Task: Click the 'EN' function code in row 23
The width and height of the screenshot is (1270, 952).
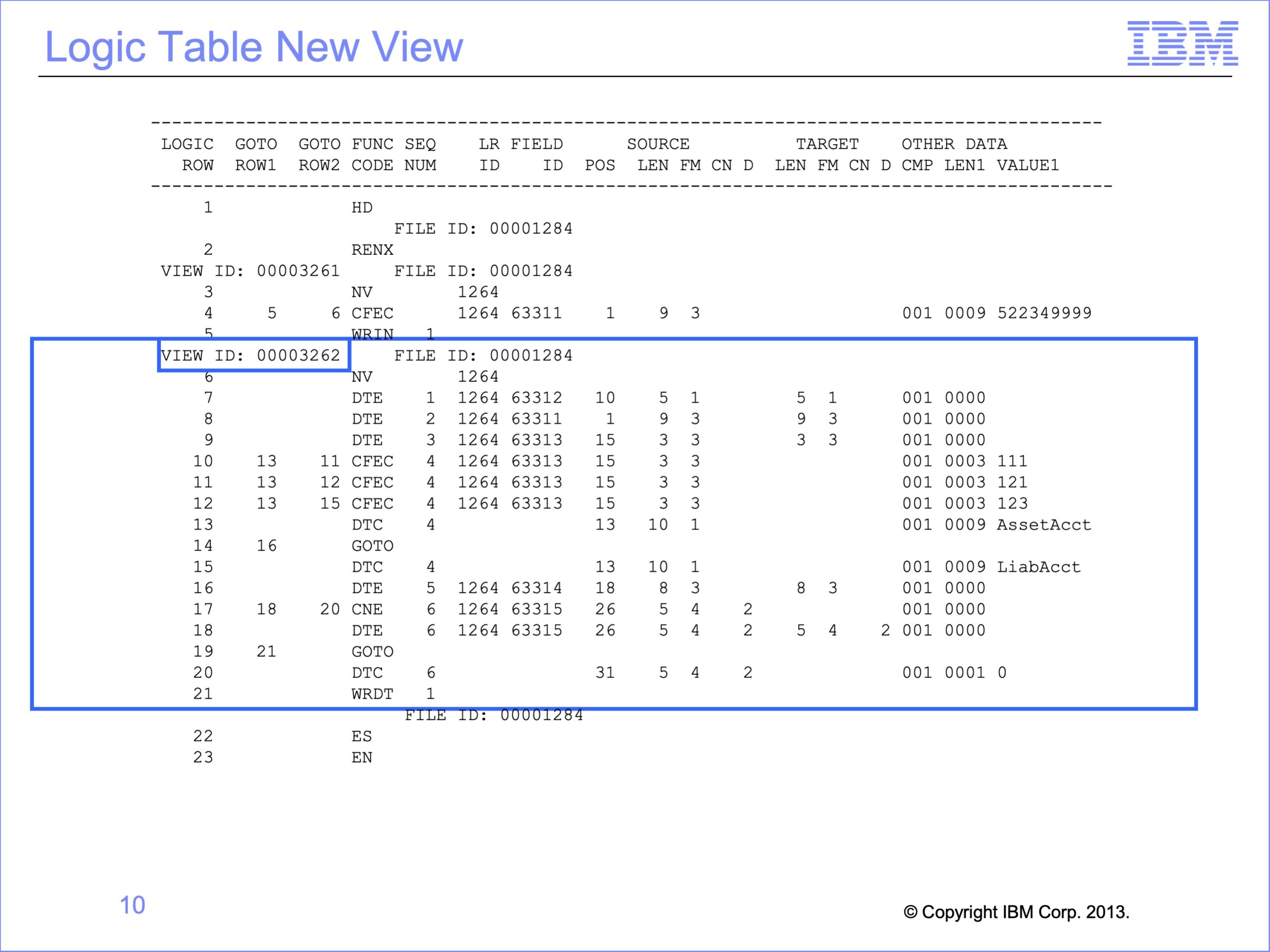Action: [362, 758]
